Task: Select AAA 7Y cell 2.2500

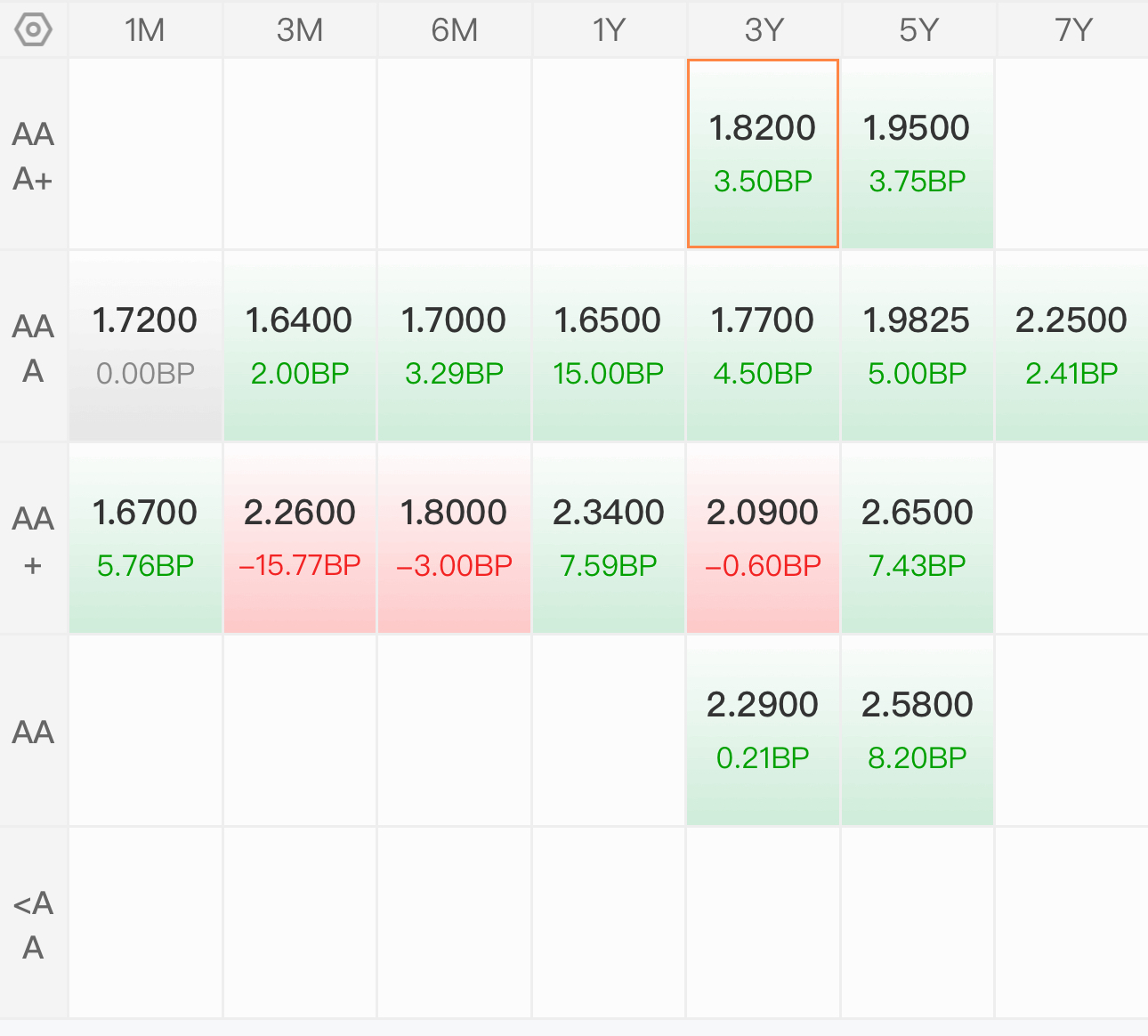Action: coord(1071,346)
